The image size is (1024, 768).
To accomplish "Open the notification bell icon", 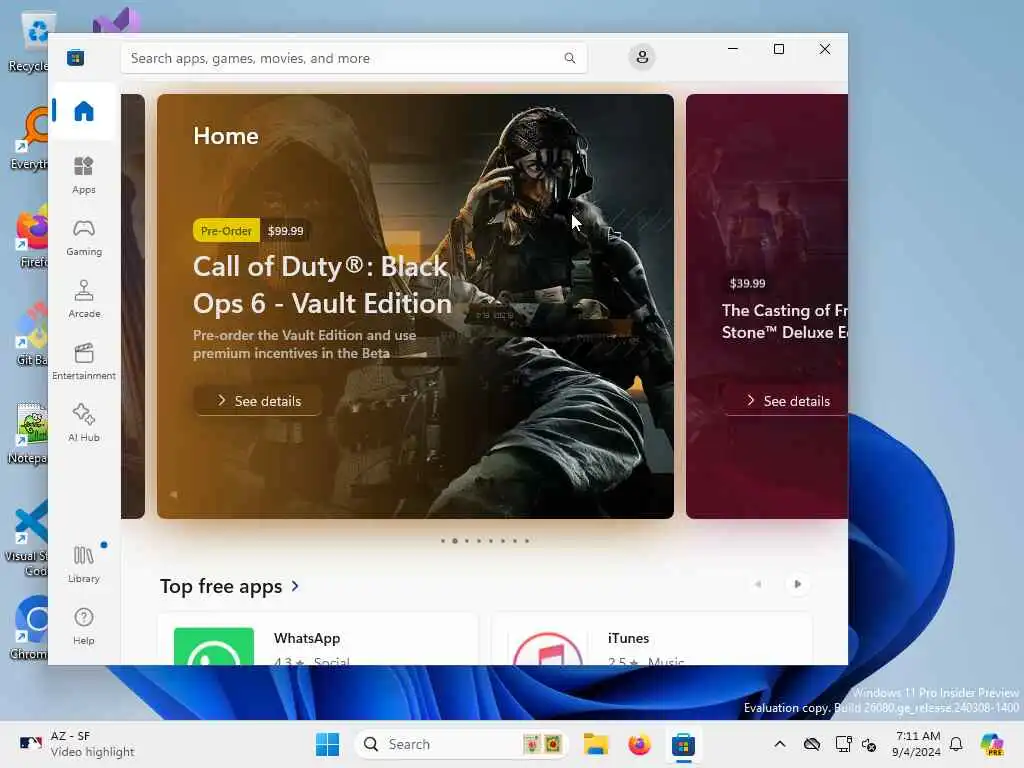I will 956,744.
